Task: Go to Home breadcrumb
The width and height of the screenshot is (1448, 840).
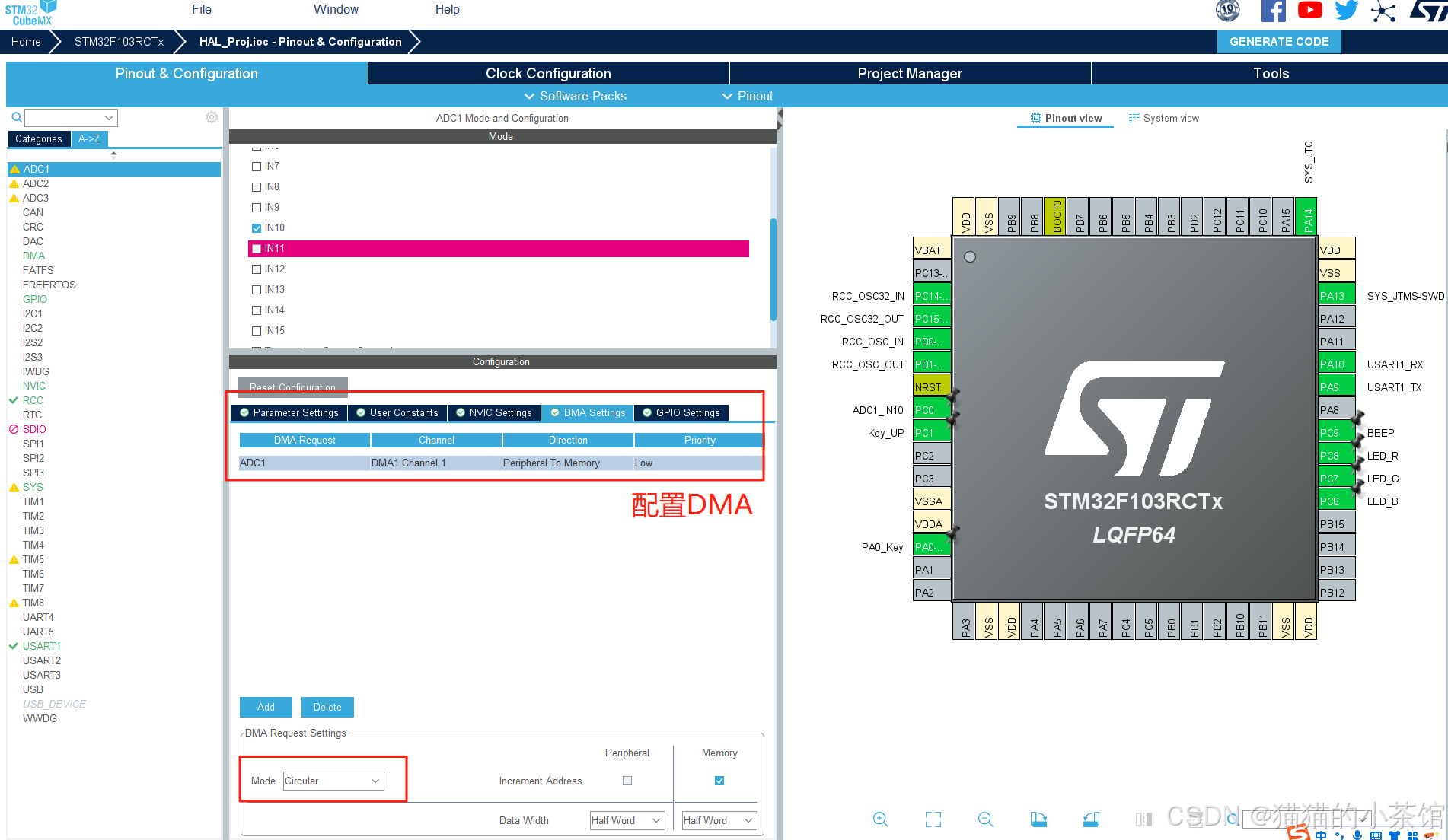Action: [x=26, y=42]
